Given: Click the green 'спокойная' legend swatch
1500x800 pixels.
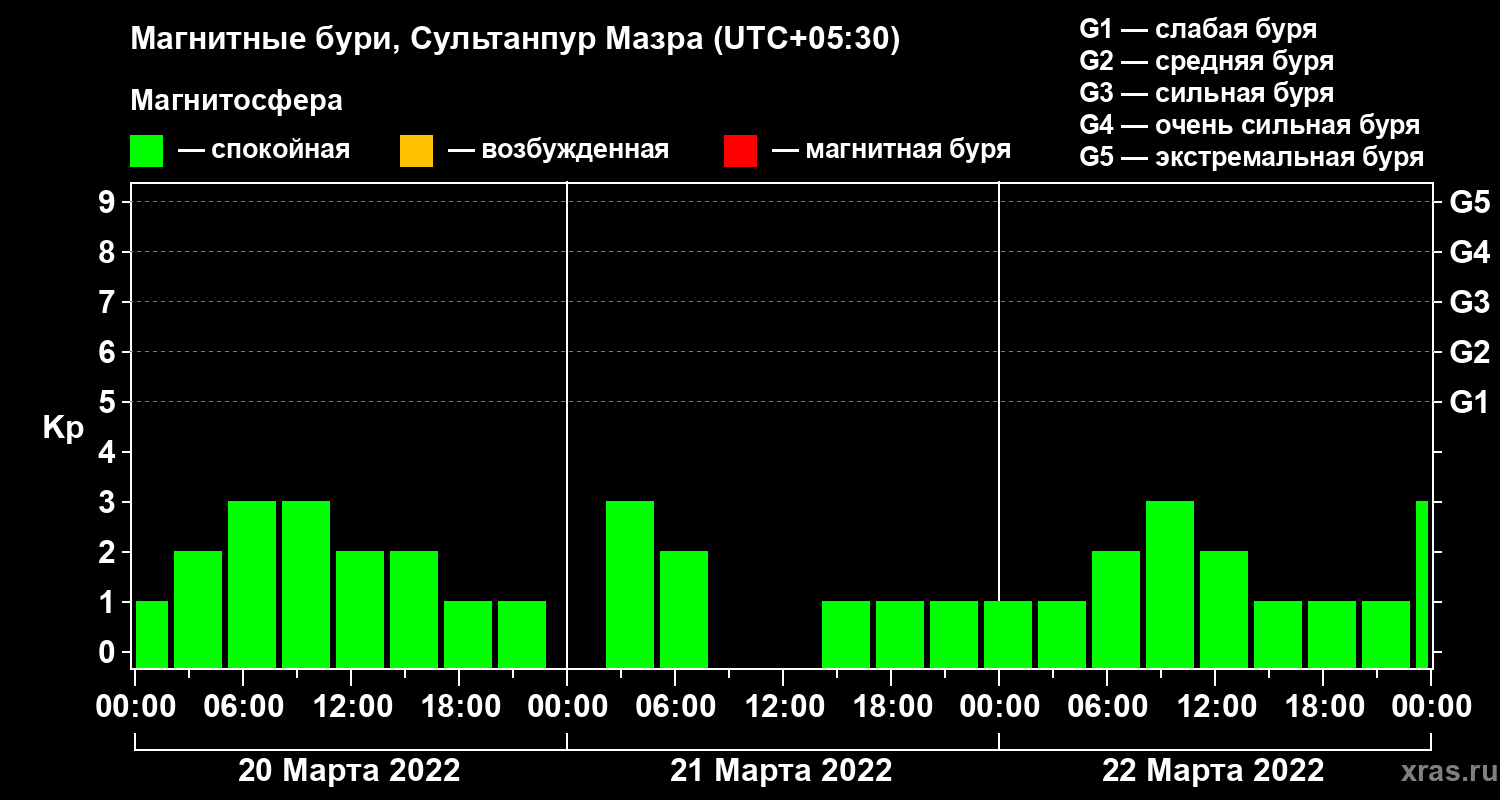Looking at the screenshot, I should click(146, 151).
